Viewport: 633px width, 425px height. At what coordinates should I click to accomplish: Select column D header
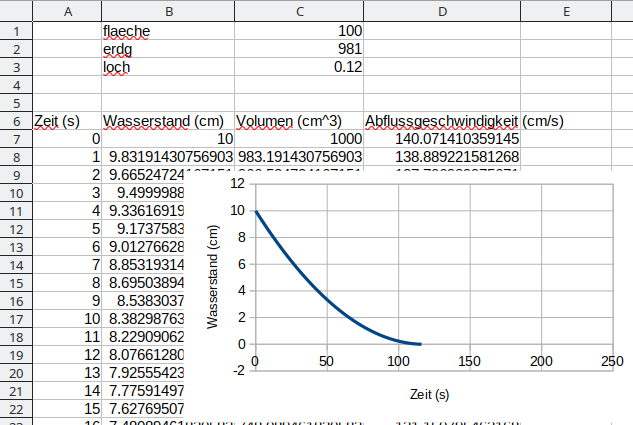point(442,11)
